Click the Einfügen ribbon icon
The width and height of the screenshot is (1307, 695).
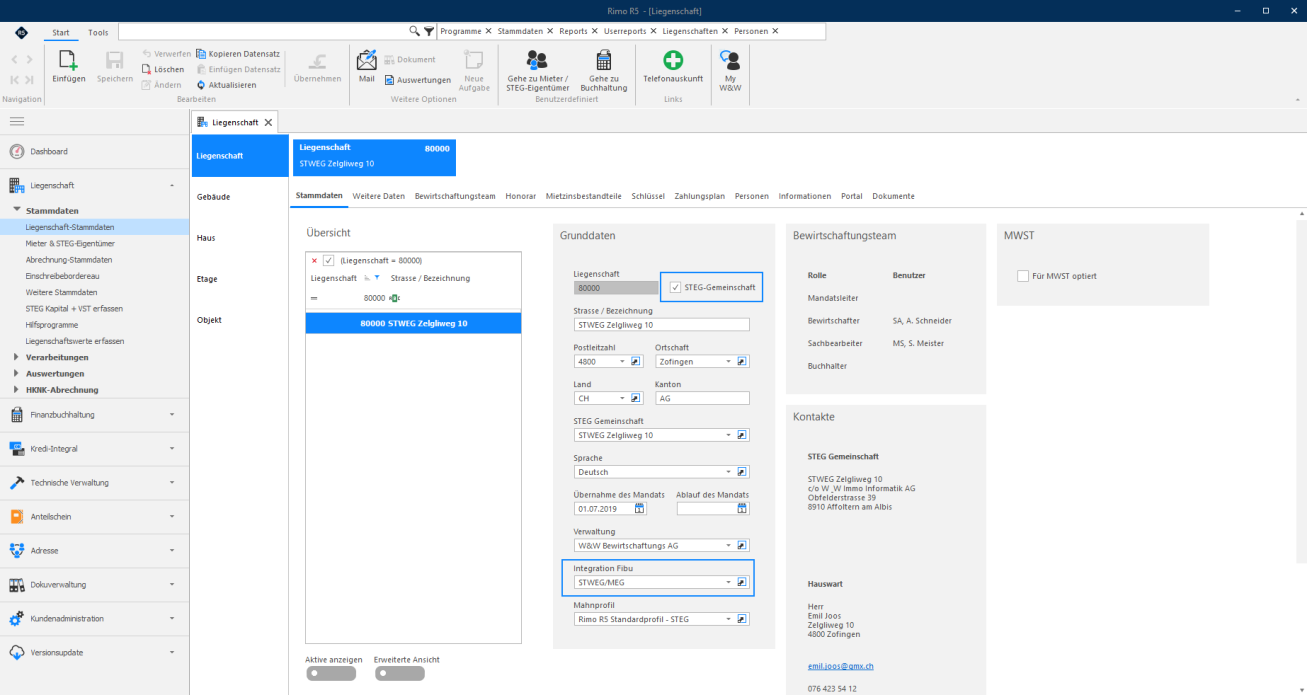tap(68, 67)
